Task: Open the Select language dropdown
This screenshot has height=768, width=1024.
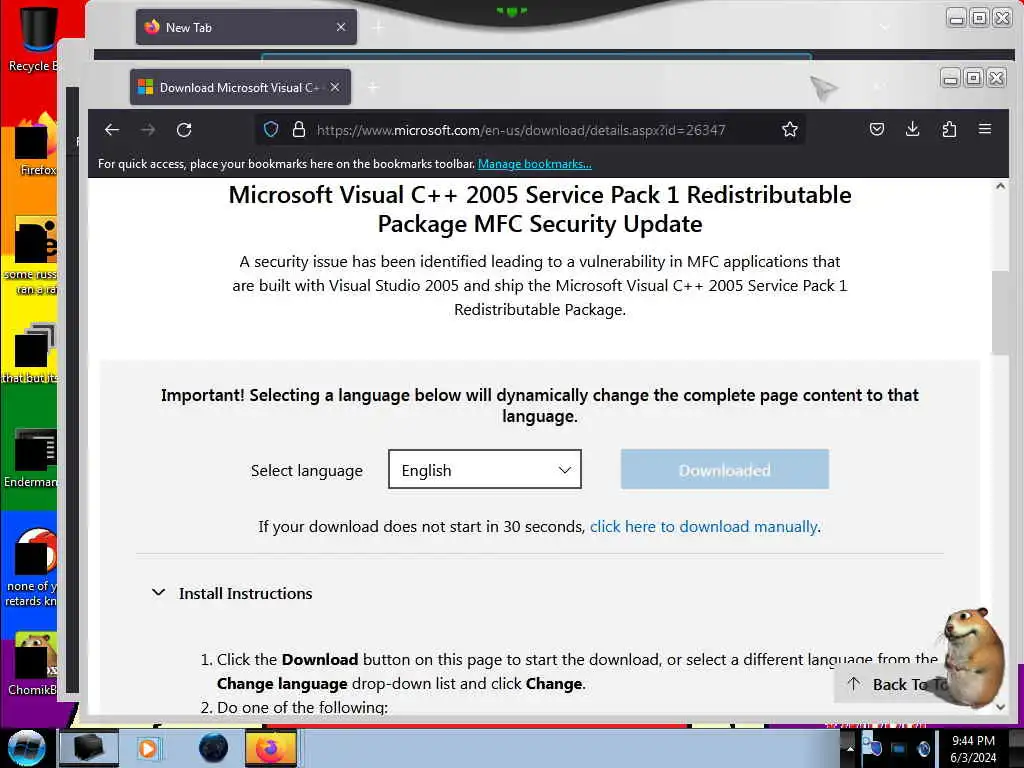Action: coord(485,470)
